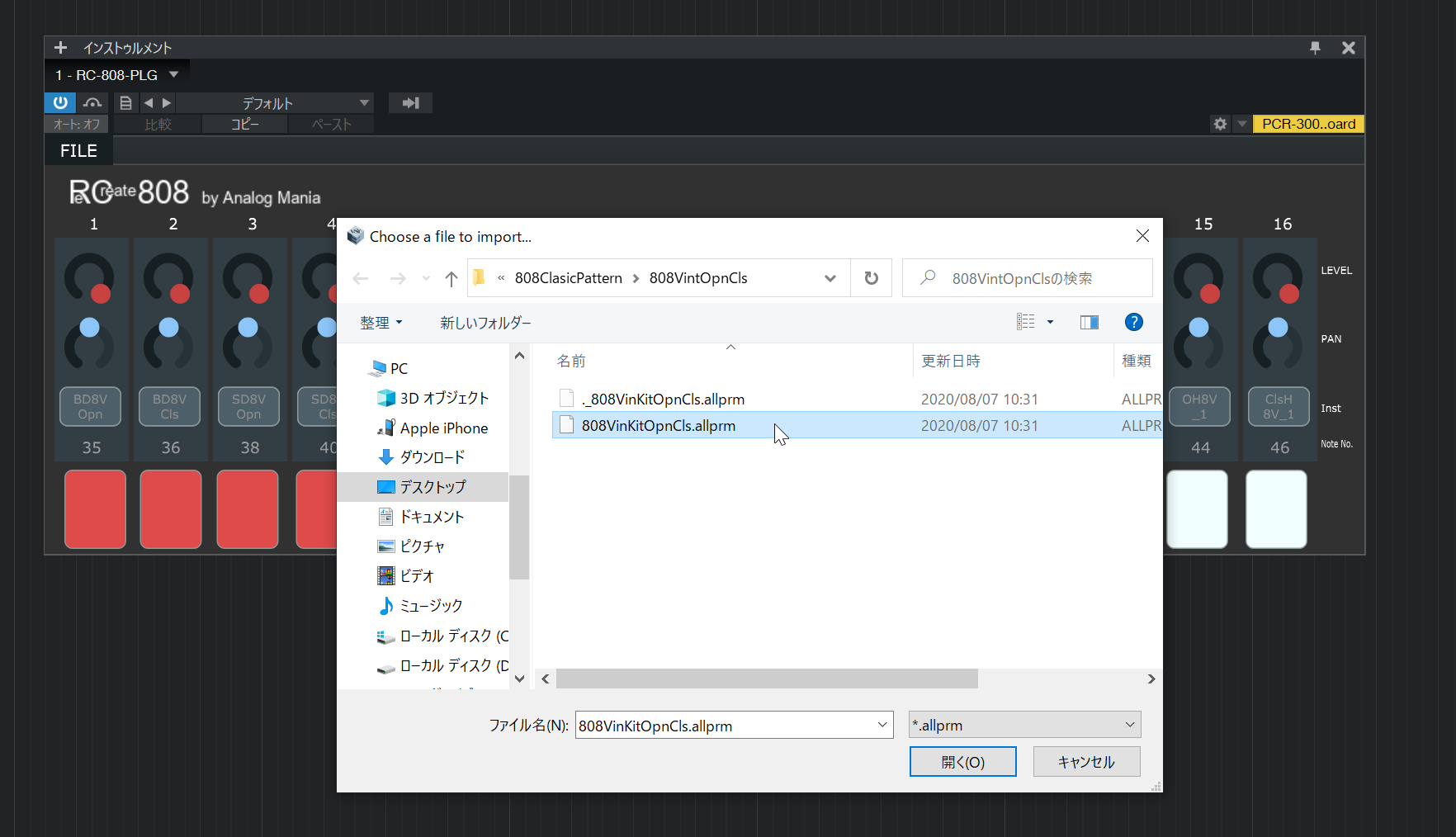This screenshot has height=837, width=1456.
Task: Select the BD8V Opn instrument button
Action: click(x=90, y=406)
